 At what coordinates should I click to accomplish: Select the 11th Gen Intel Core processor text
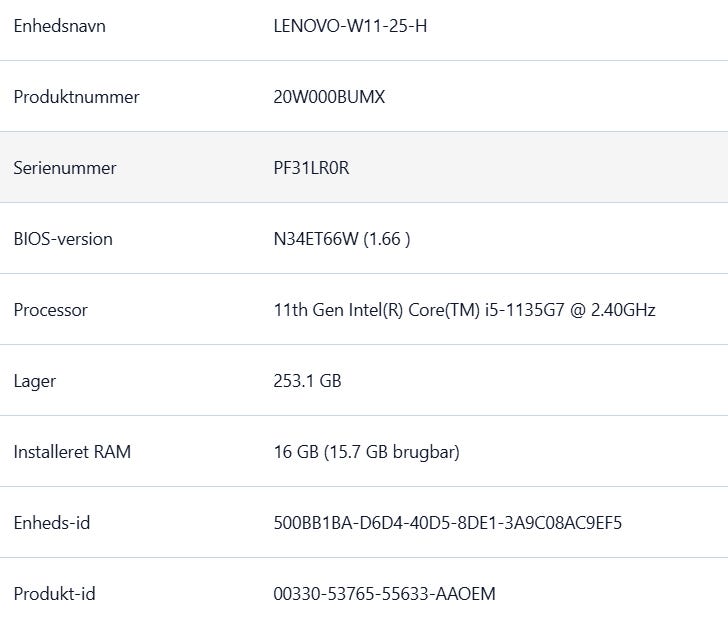click(x=464, y=310)
